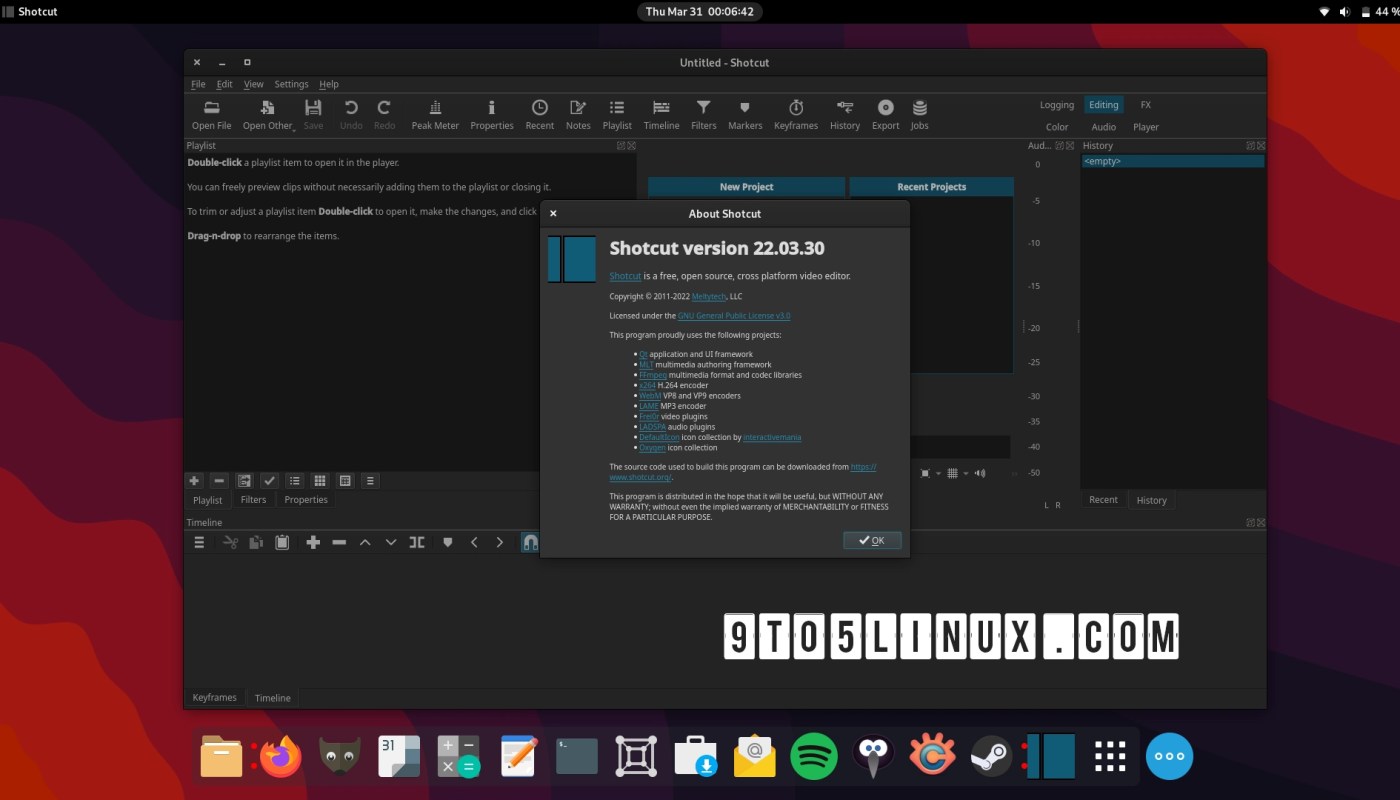Open the View menu
1400x800 pixels.
(254, 84)
